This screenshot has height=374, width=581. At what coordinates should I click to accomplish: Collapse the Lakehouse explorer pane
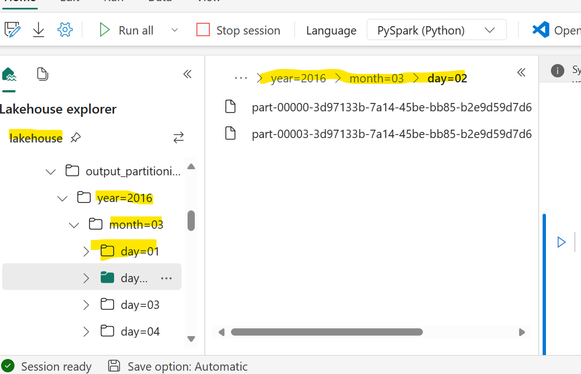click(187, 74)
